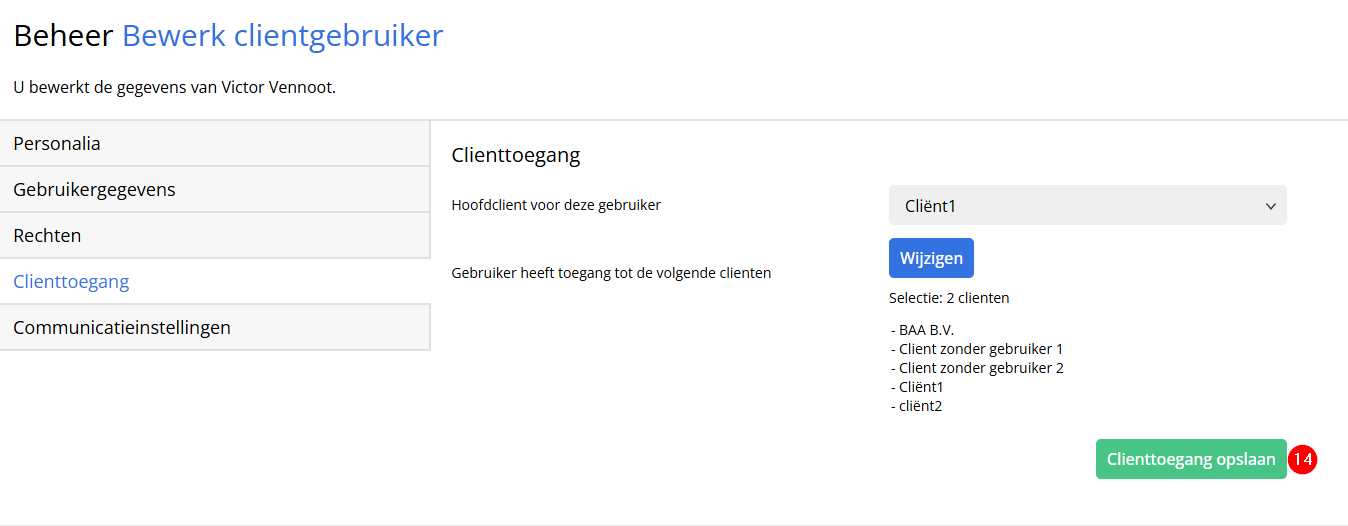Click the blue Wijzigen button
Viewport: 1348px width, 526px height.
(931, 258)
